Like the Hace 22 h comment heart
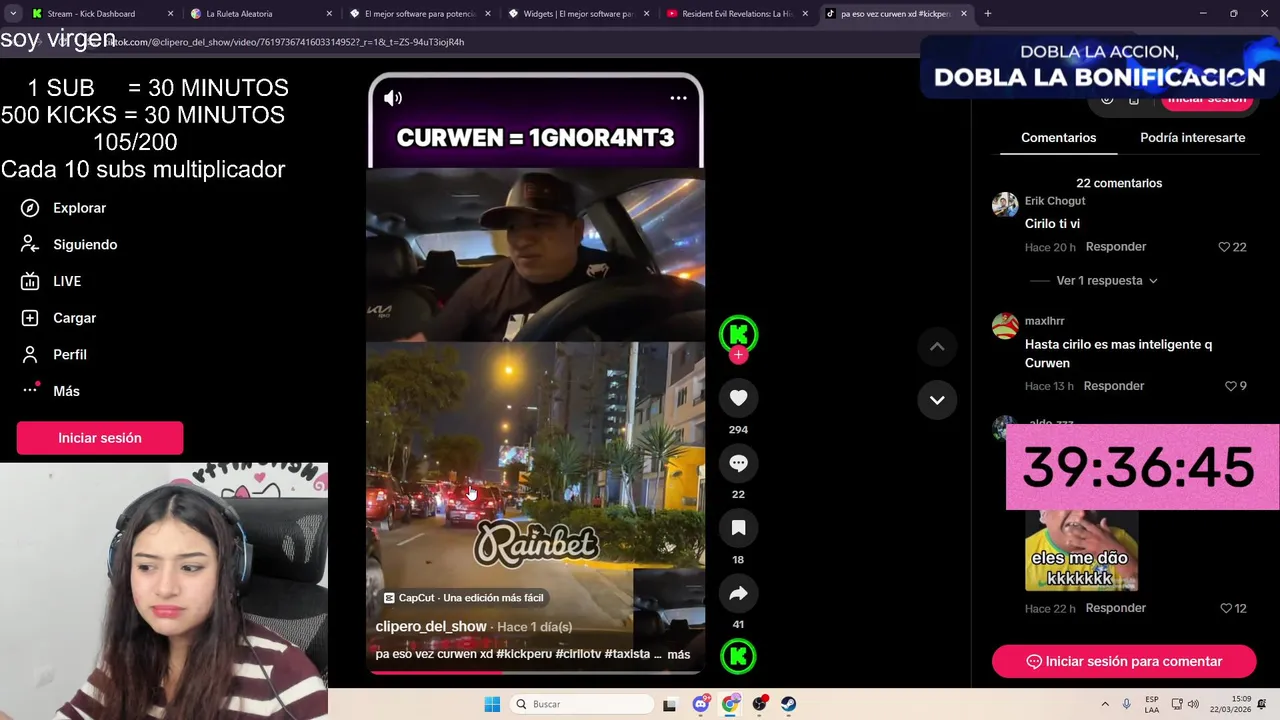This screenshot has width=1280, height=720. click(1226, 608)
